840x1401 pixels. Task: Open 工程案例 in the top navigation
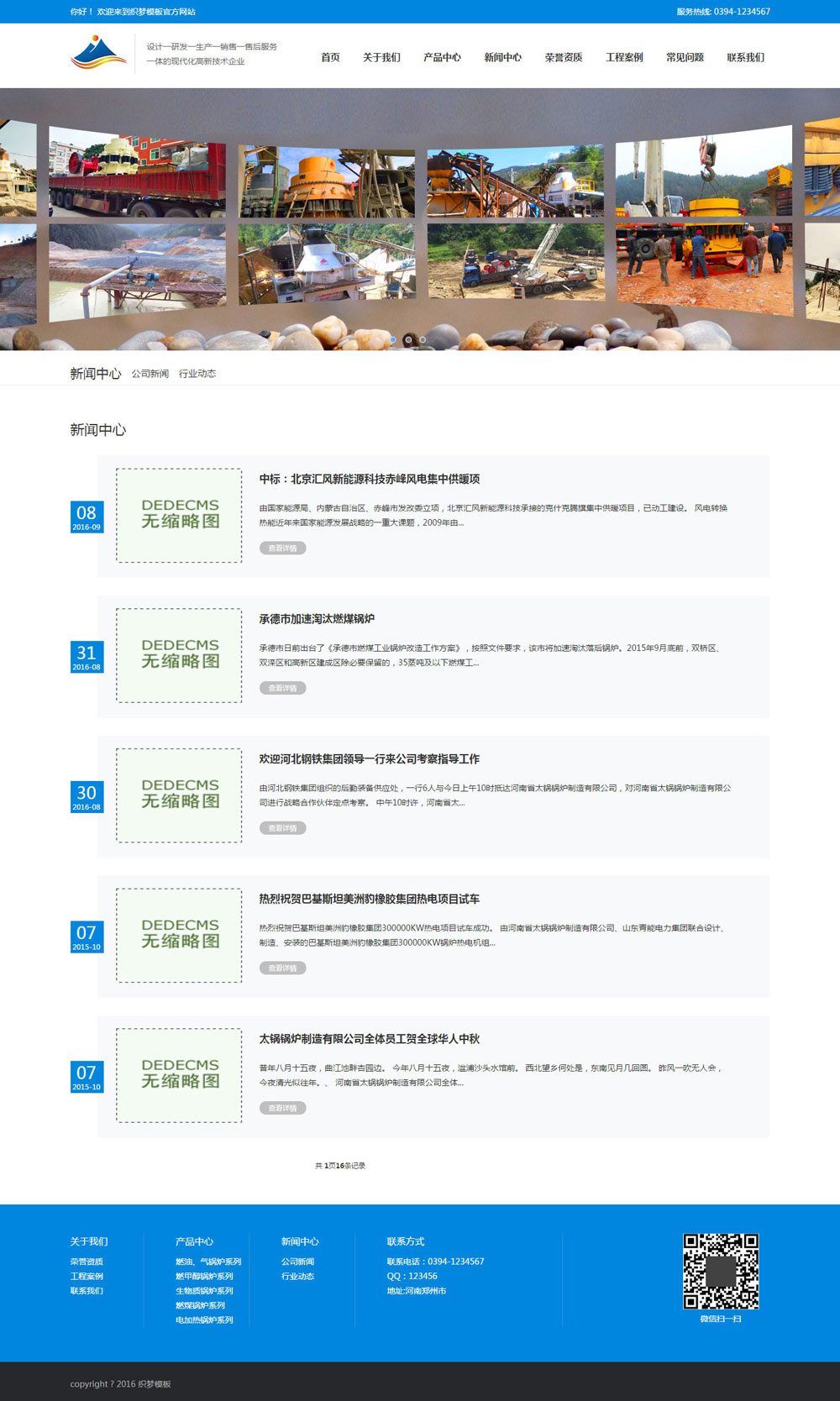click(x=624, y=57)
